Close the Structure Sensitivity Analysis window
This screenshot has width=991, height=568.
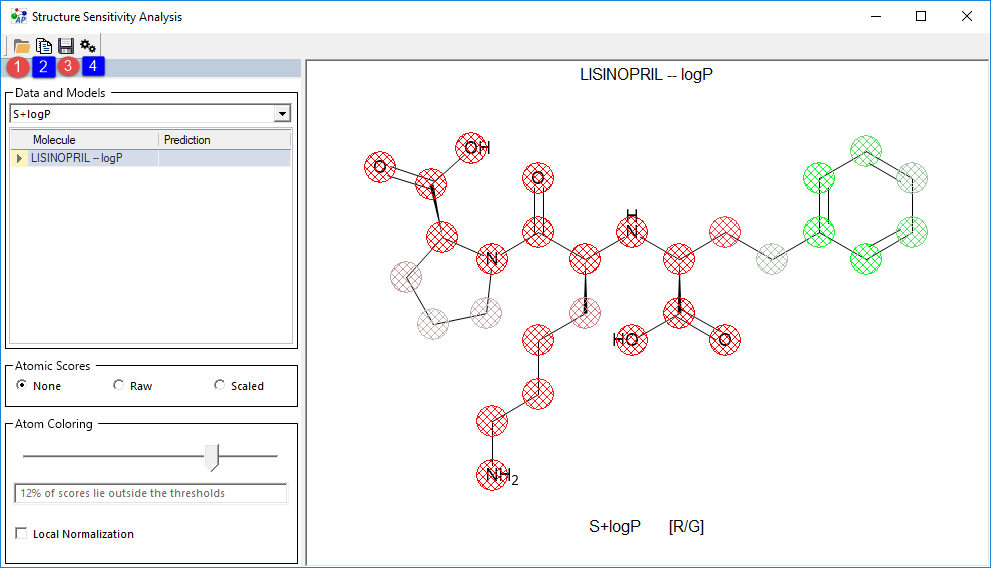click(x=966, y=16)
